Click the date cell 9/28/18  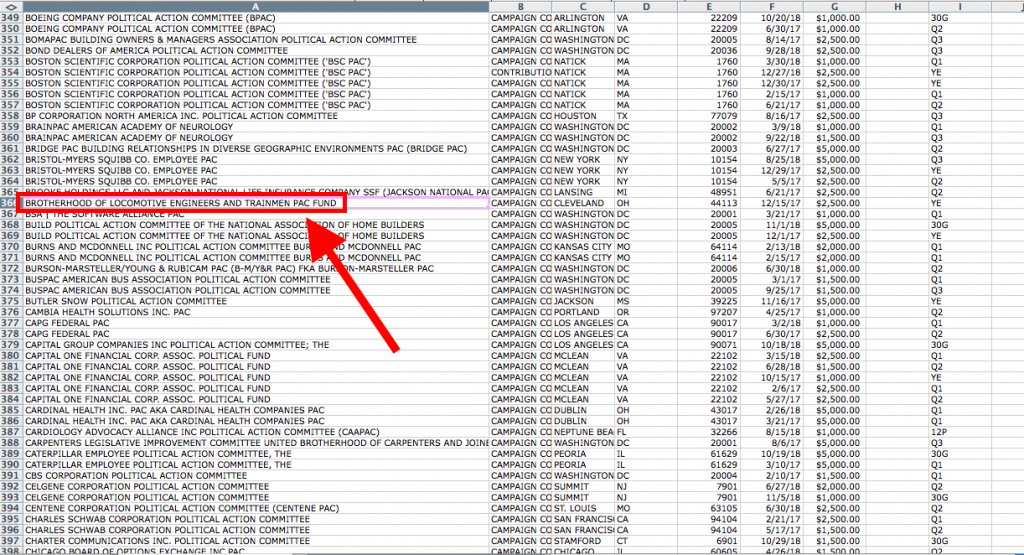(771, 50)
